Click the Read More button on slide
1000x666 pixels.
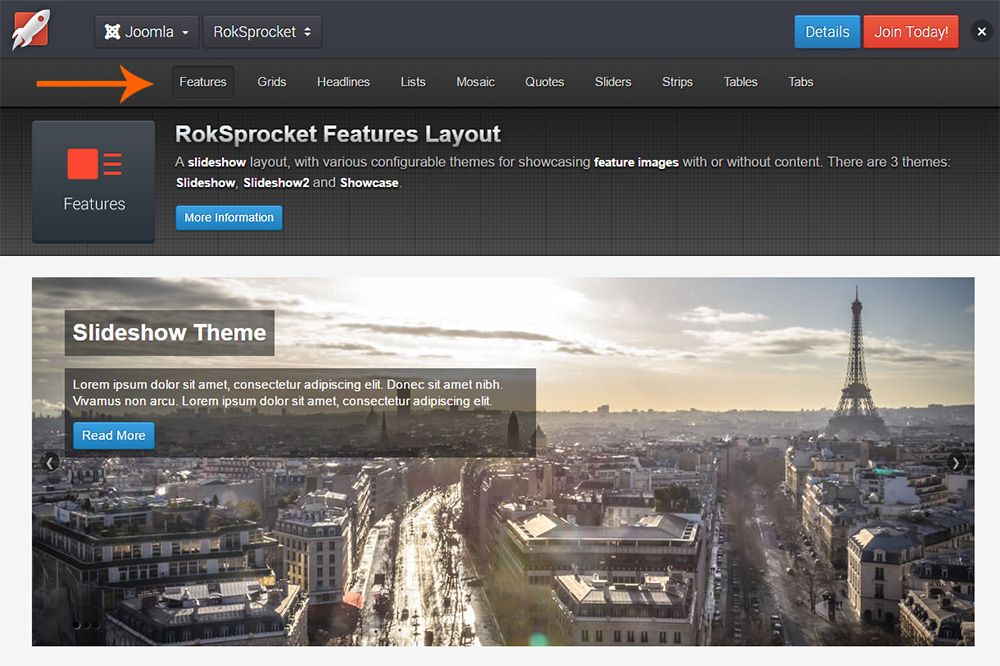[x=114, y=436]
